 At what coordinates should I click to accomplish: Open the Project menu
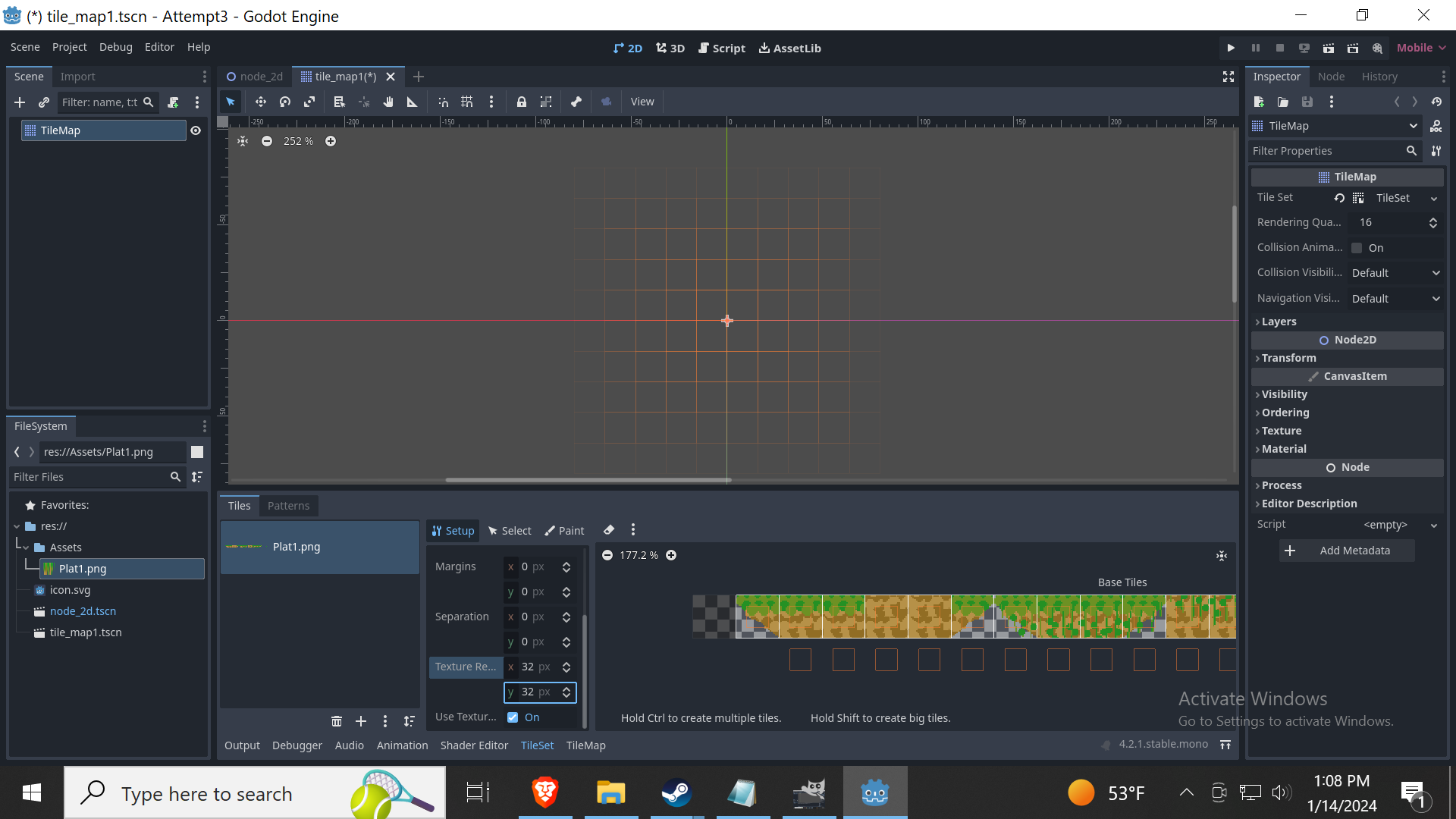[69, 46]
